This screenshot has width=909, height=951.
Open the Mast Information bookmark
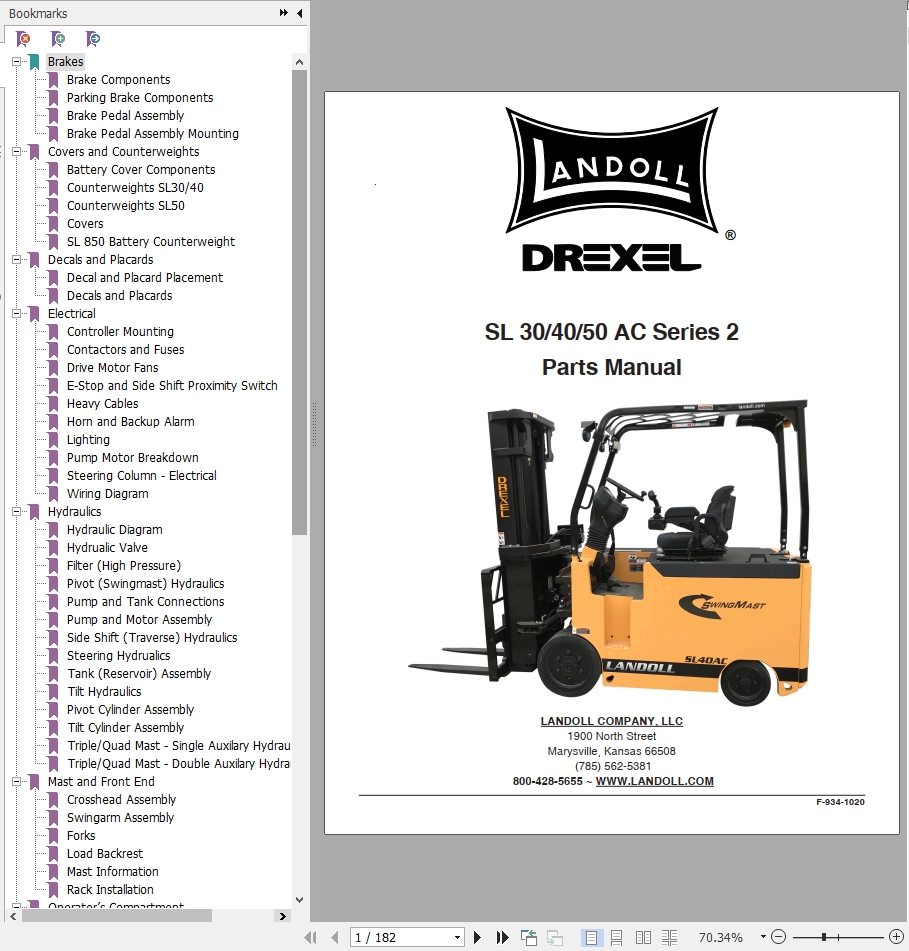112,872
